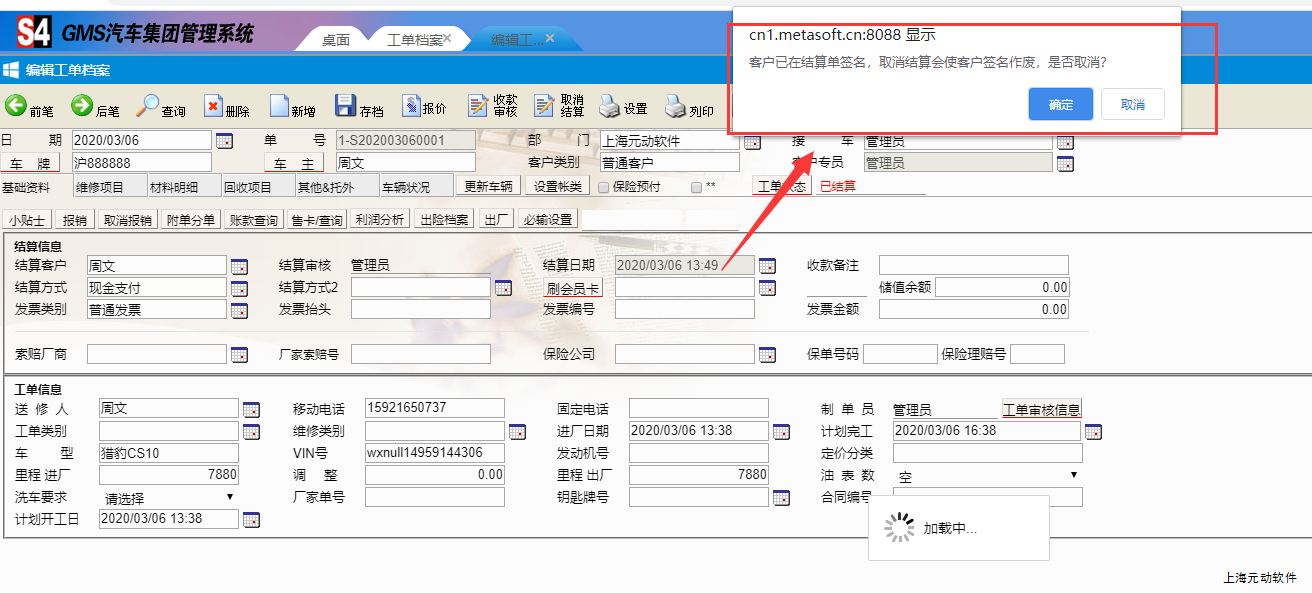Toggle the ** checkbox
This screenshot has width=1312, height=593.
pyautogui.click(x=697, y=187)
